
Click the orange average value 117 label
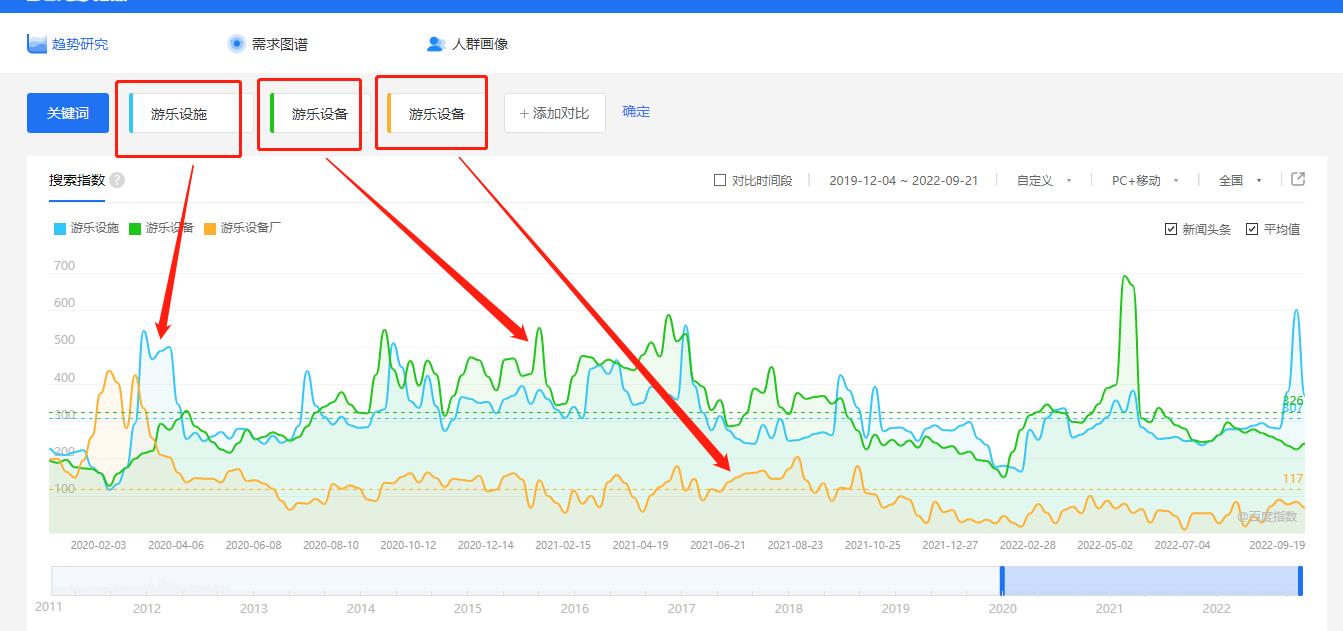point(1292,479)
